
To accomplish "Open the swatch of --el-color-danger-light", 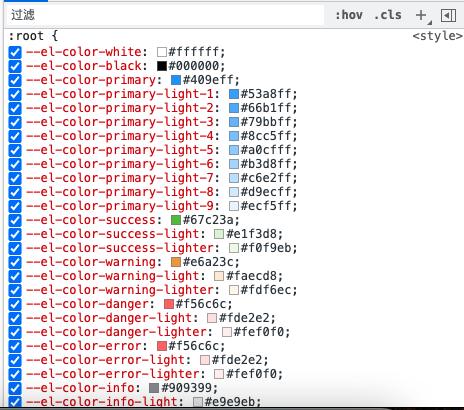I will 212,318.
